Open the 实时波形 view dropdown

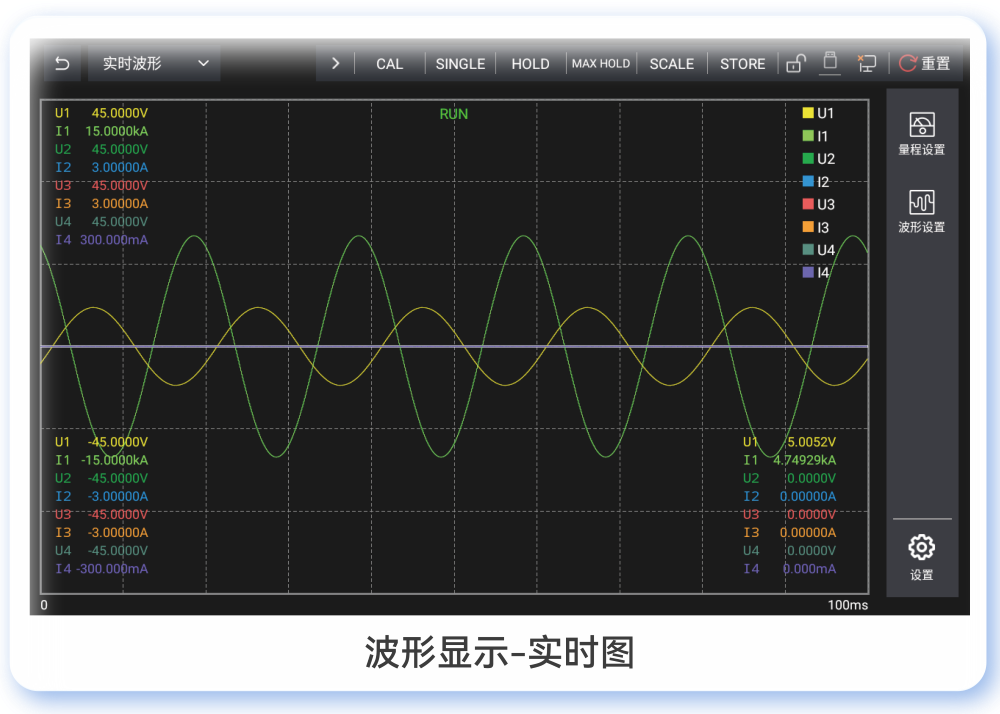click(x=154, y=63)
